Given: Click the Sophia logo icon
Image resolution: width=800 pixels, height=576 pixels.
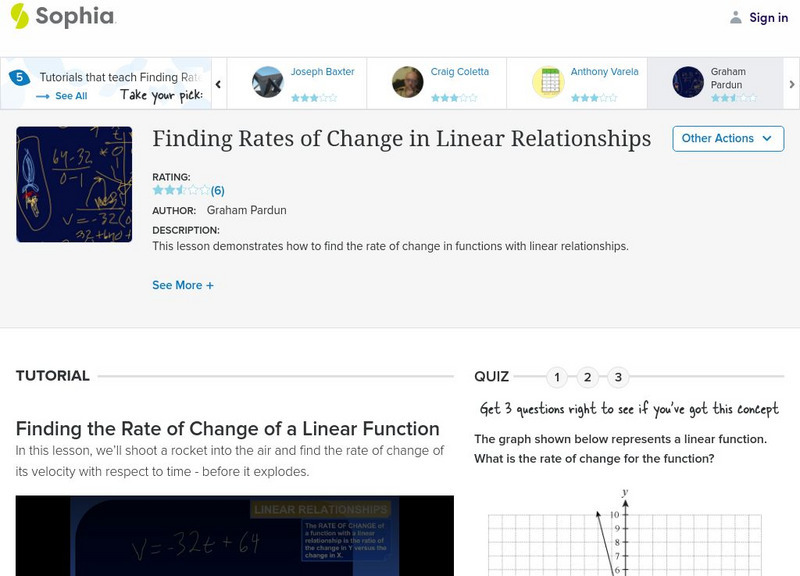Looking at the screenshot, I should [x=19, y=16].
